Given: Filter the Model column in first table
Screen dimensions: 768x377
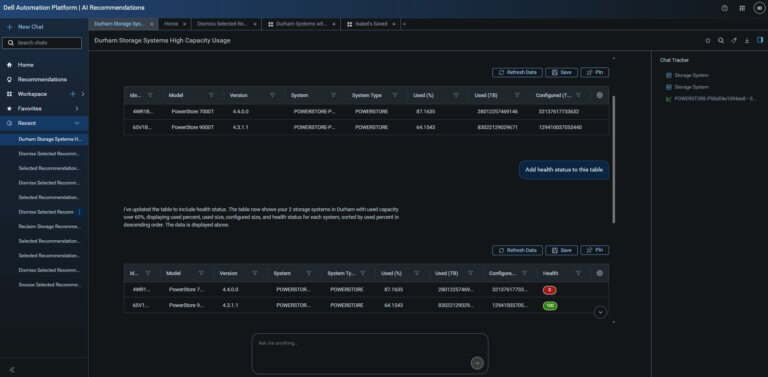Looking at the screenshot, I should 211,95.
